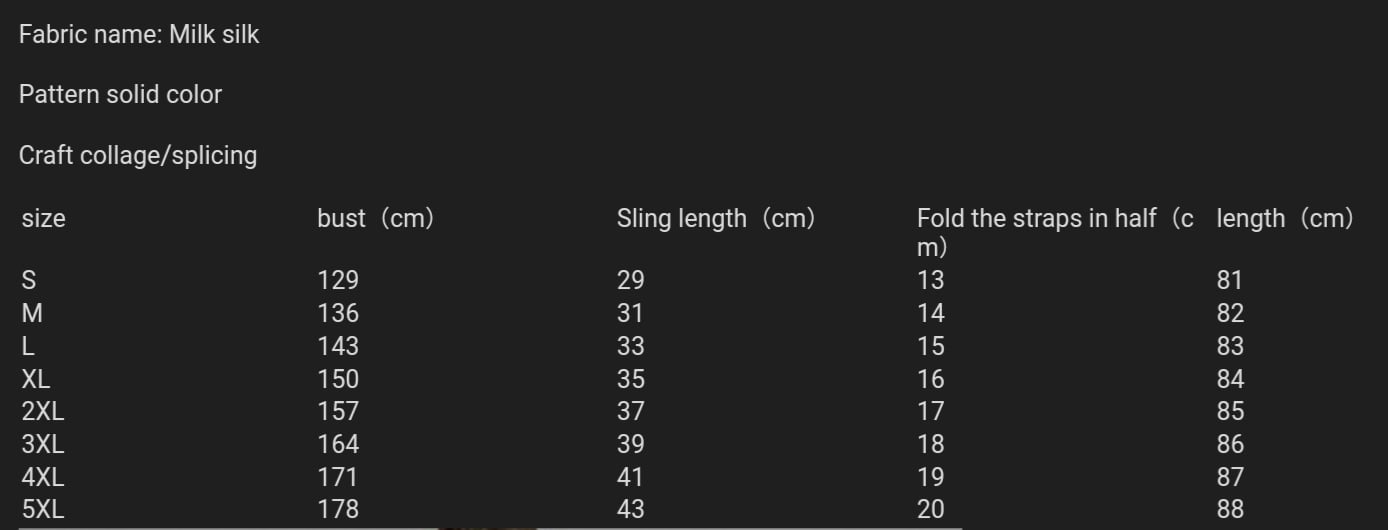1388x530 pixels.
Task: Click the size column header
Action: (43, 218)
